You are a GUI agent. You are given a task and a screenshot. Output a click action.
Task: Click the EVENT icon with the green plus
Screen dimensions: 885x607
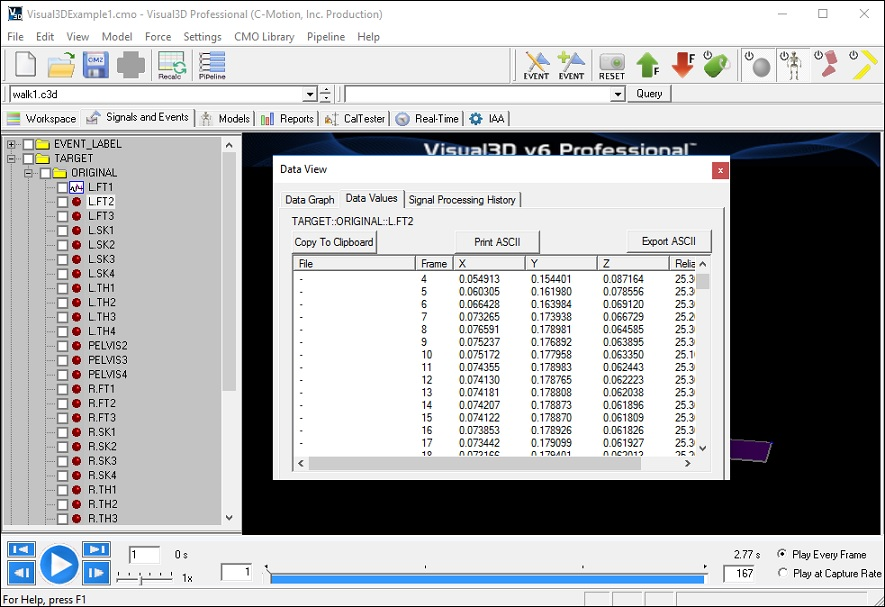pos(571,65)
